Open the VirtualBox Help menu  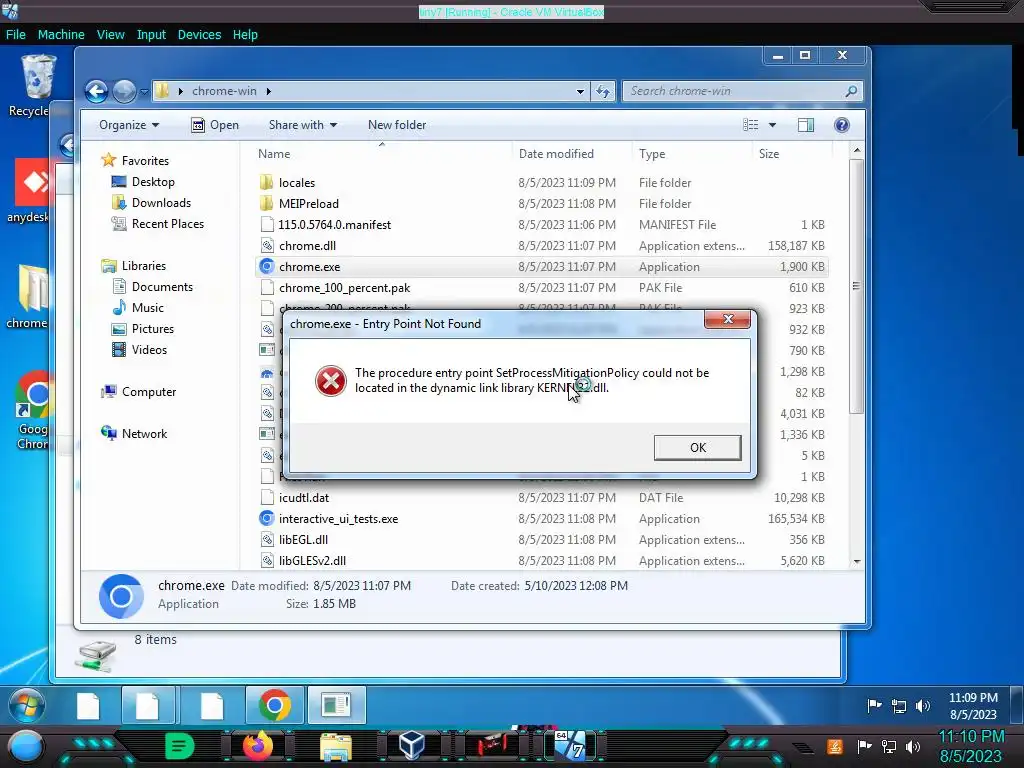click(x=245, y=35)
